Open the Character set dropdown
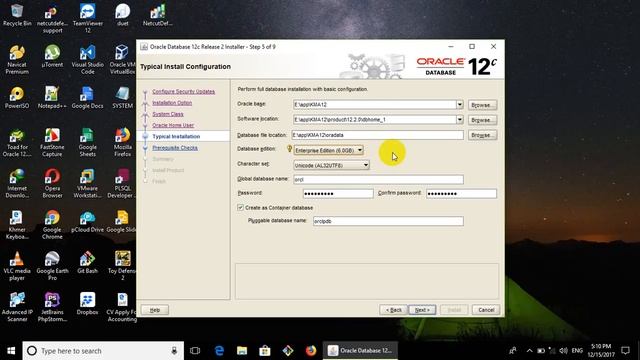This screenshot has height=360, width=640. click(x=331, y=165)
